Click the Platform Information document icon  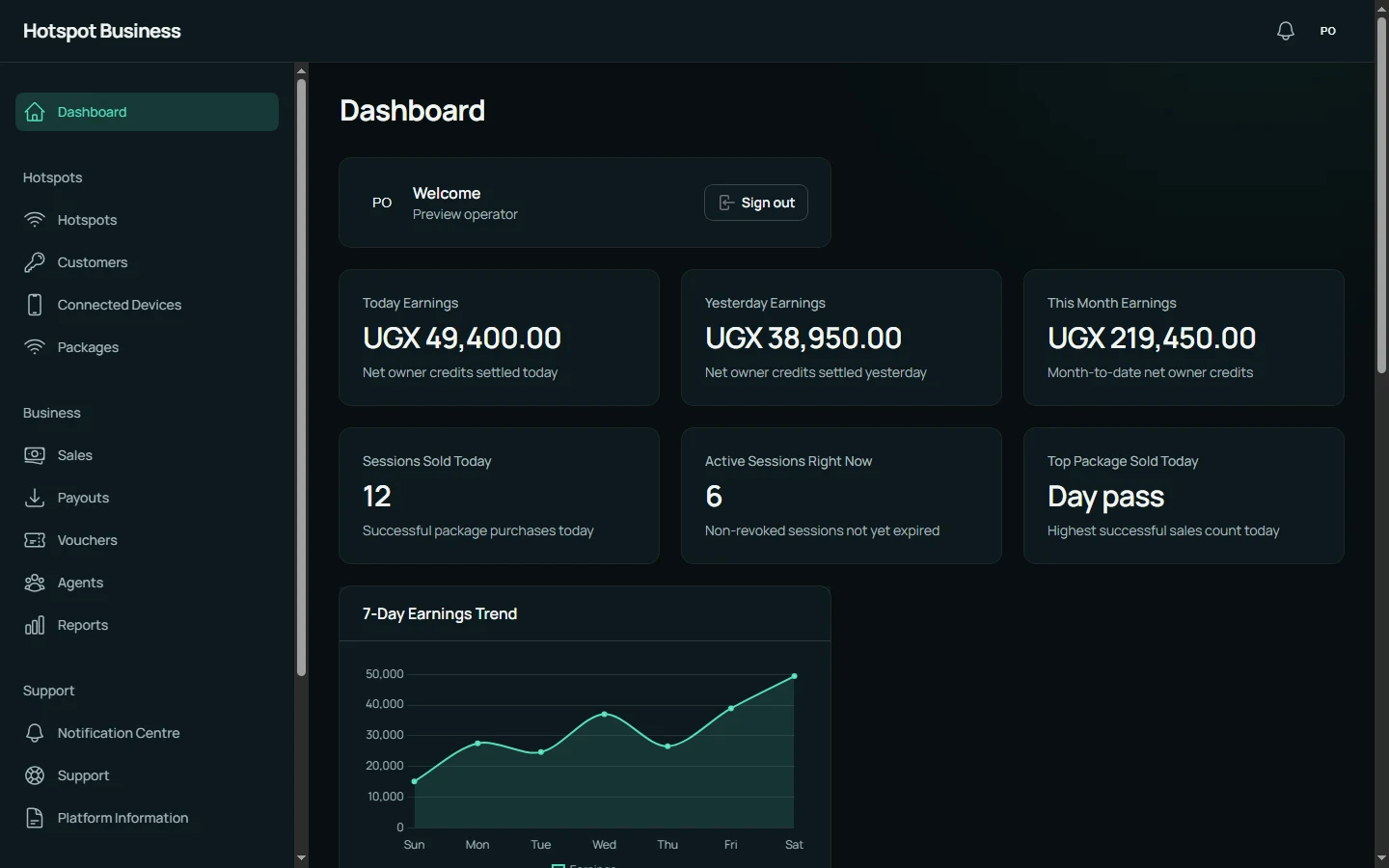coord(35,818)
